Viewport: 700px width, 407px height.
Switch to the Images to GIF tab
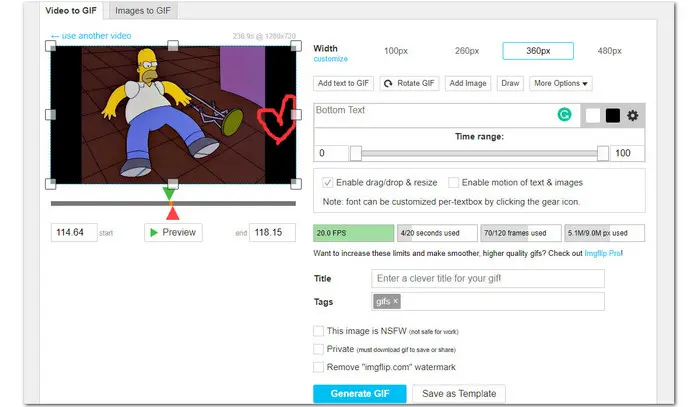pos(143,11)
